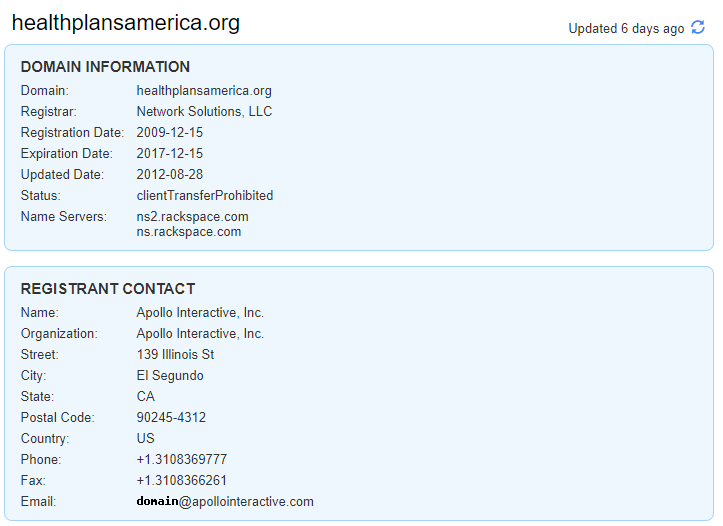Click the refresh icon beside Updated 6 days ago
The height and width of the screenshot is (526, 723).
(698, 28)
